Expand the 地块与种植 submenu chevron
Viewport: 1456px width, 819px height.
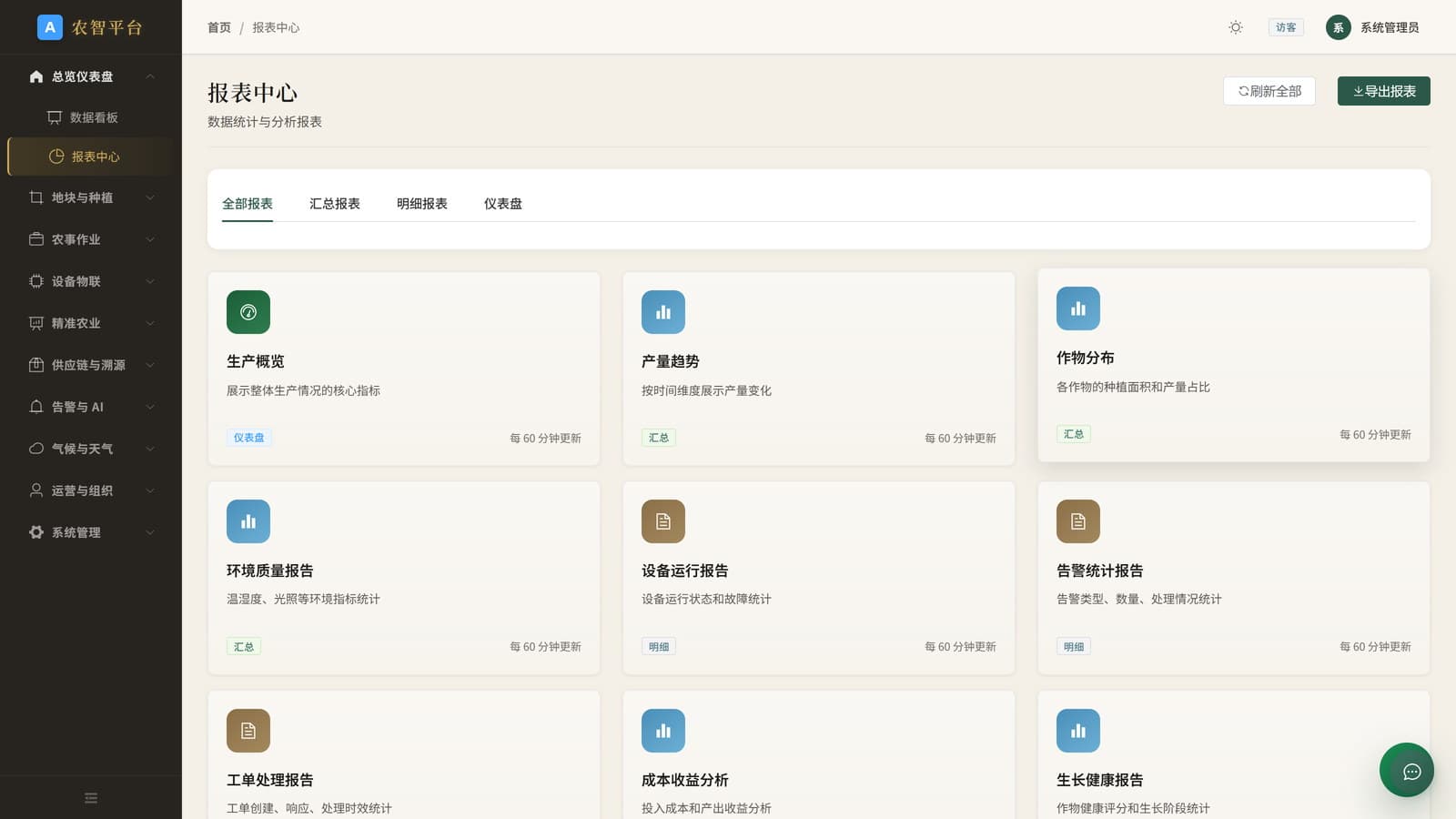150,197
